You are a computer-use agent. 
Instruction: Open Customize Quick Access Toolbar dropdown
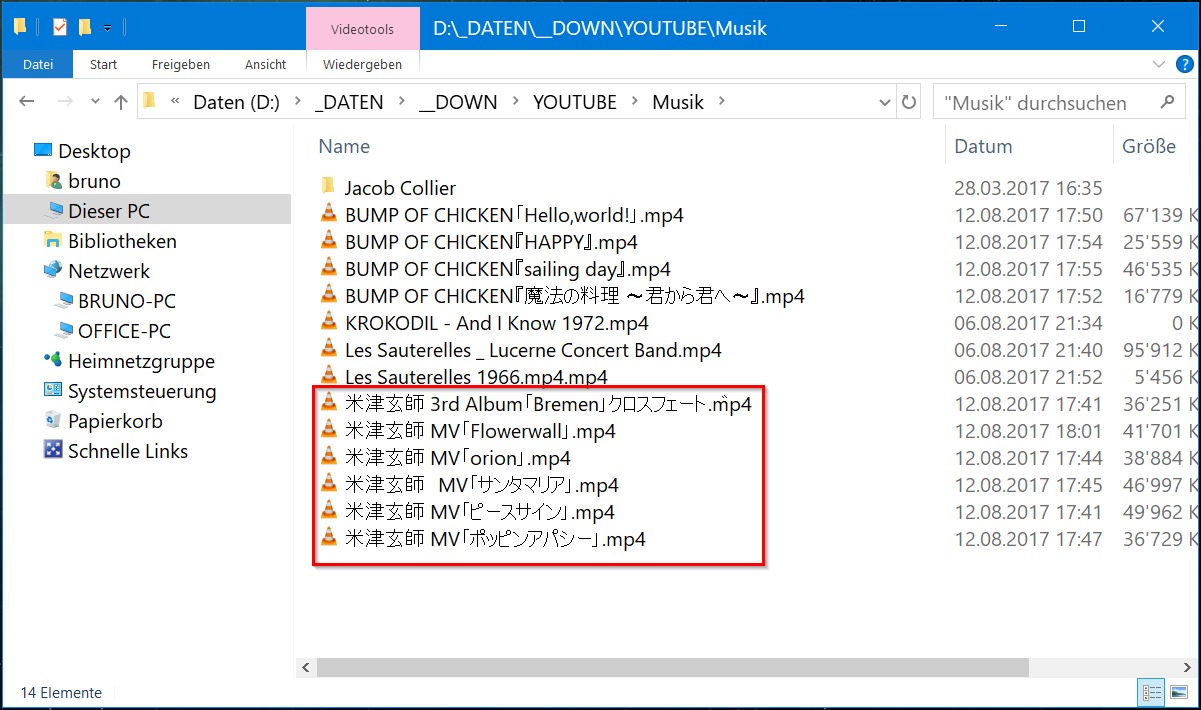pyautogui.click(x=108, y=28)
